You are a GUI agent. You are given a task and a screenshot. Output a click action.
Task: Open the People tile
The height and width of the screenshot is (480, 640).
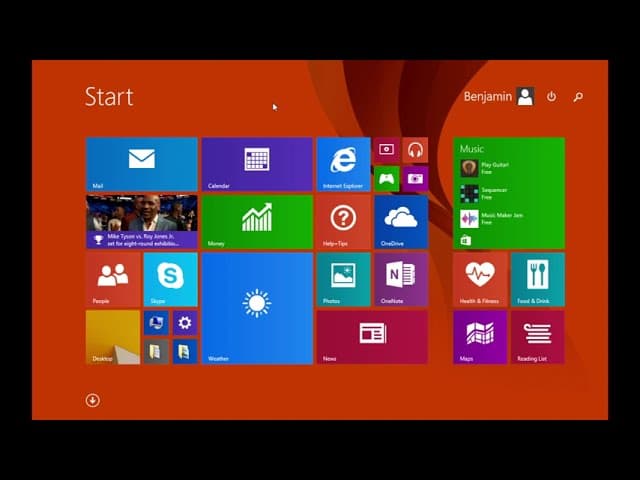pyautogui.click(x=113, y=280)
